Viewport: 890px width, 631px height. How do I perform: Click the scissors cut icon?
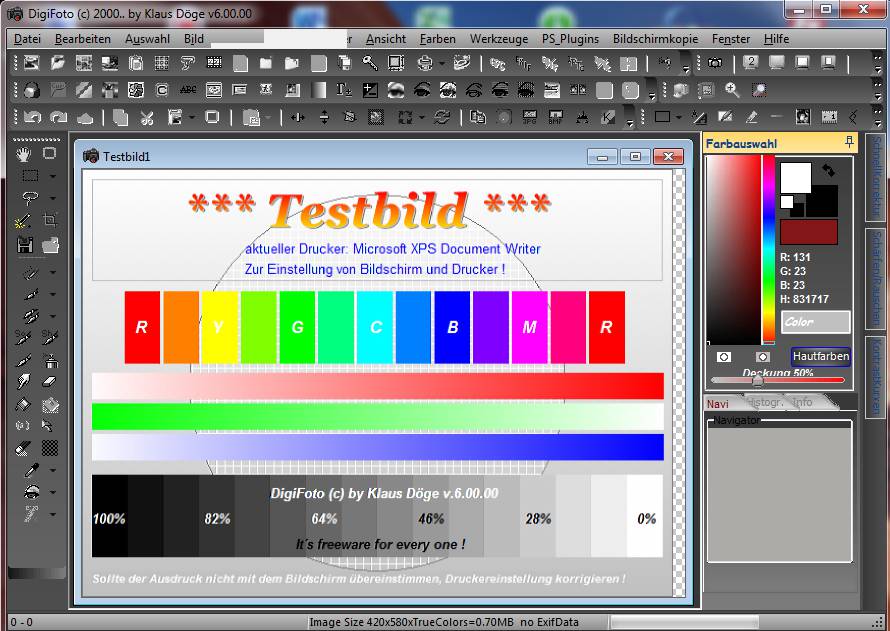146,118
